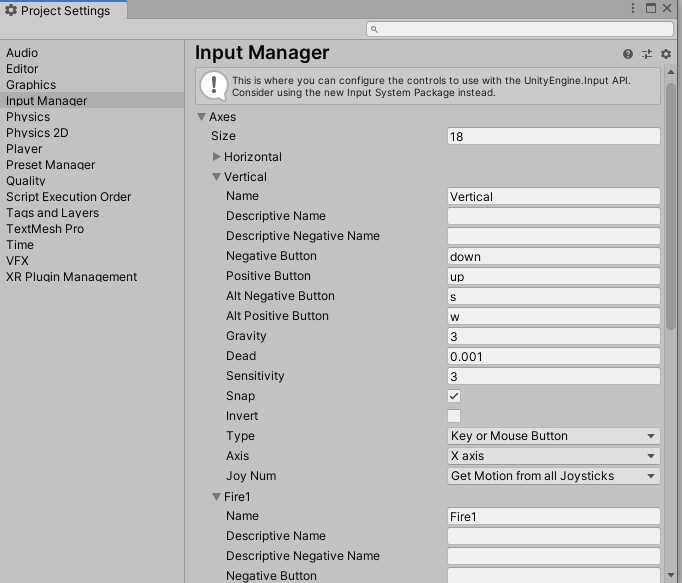682x583 pixels.
Task: Click the Gravity field showing 3
Action: tap(554, 336)
